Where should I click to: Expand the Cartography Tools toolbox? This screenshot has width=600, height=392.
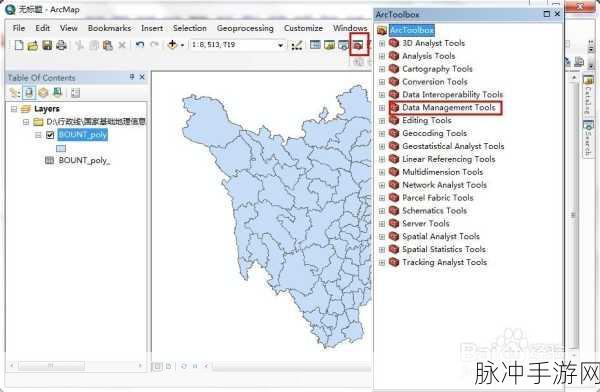[382, 69]
